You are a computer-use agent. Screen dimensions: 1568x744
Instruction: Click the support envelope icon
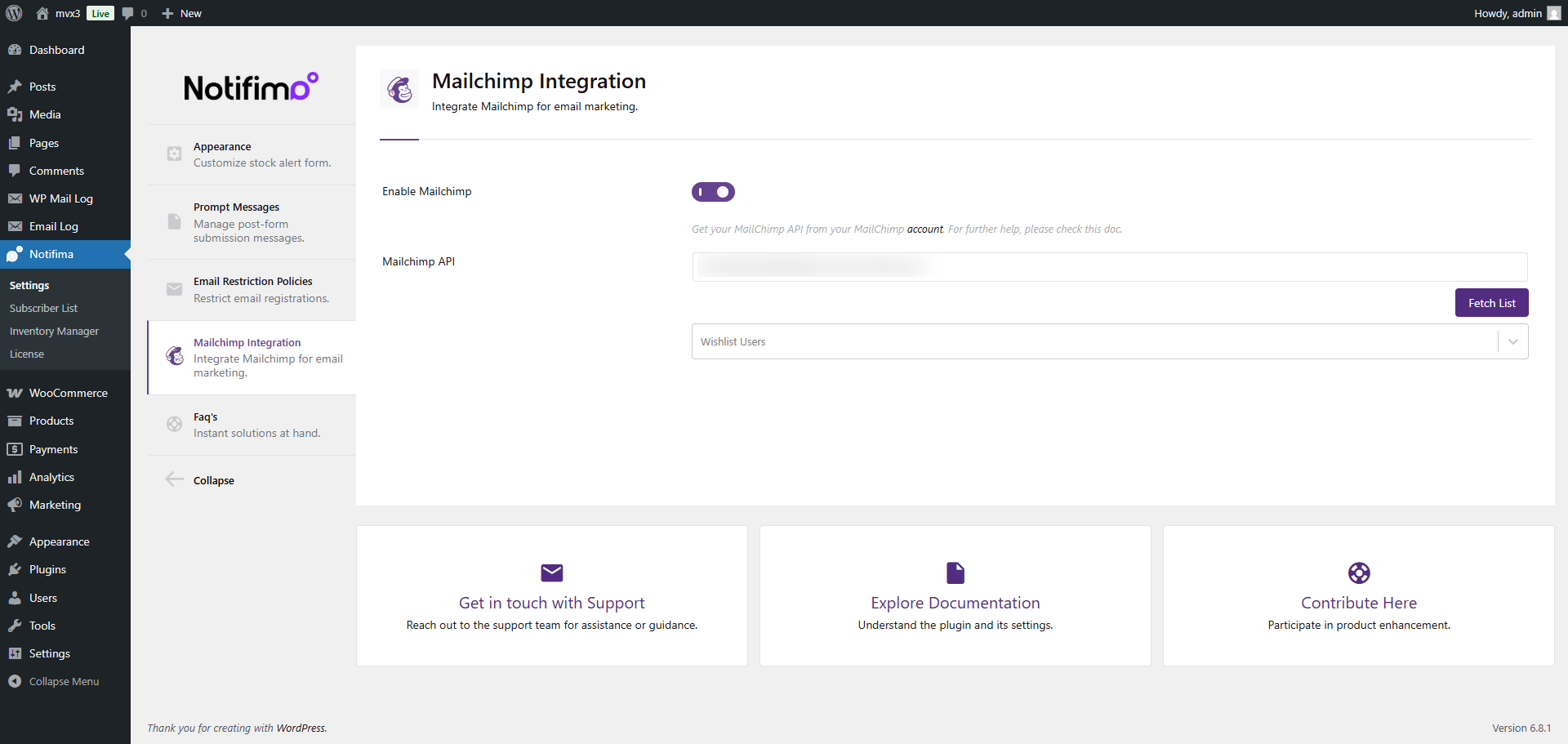click(x=552, y=572)
